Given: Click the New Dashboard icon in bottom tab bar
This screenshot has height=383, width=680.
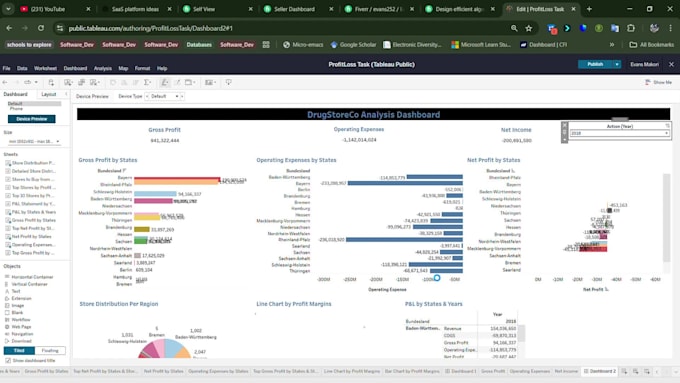Looking at the screenshot, I should [636, 371].
